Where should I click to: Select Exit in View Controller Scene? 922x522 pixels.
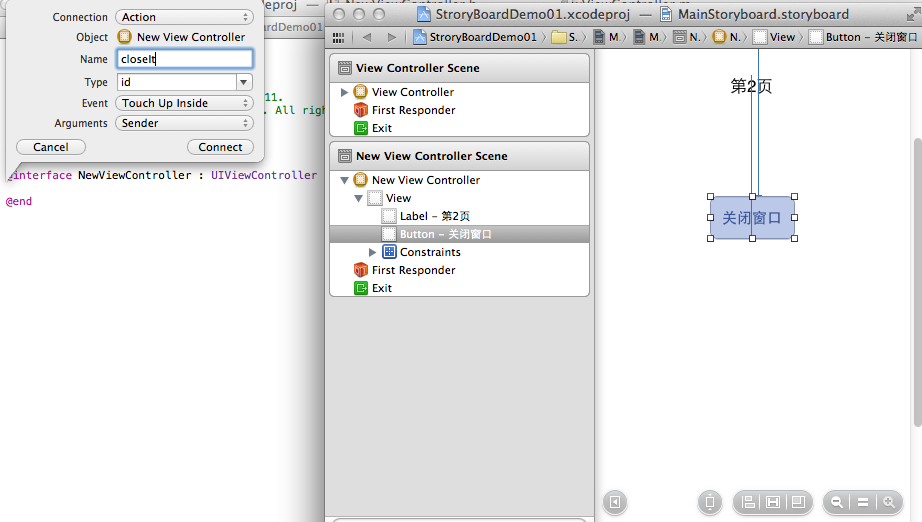click(382, 128)
